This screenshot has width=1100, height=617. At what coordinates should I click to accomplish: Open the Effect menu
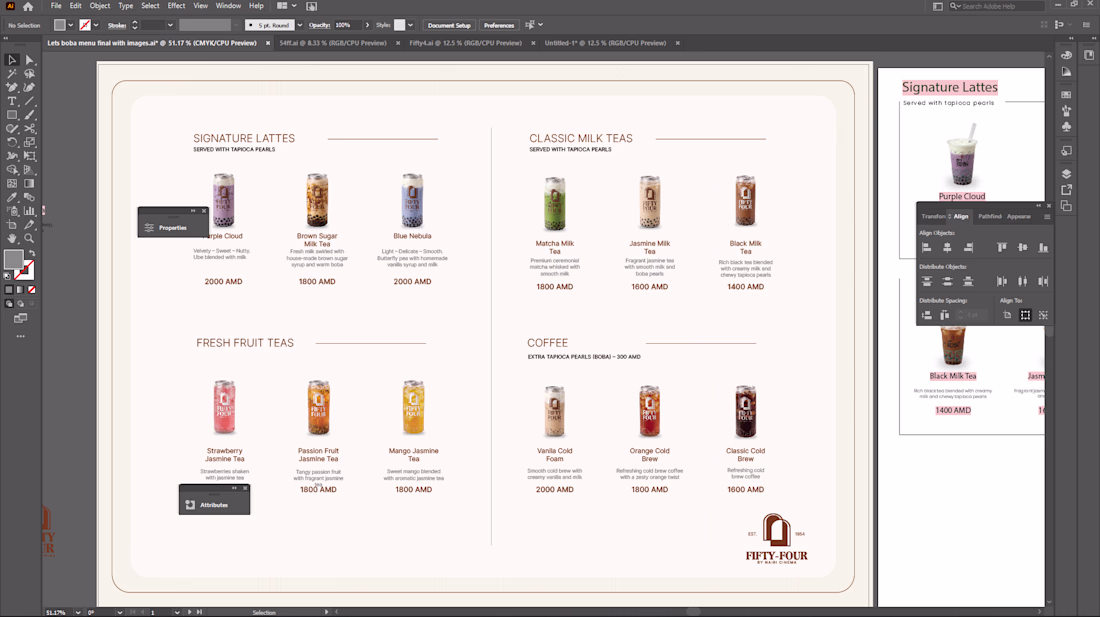(x=176, y=6)
